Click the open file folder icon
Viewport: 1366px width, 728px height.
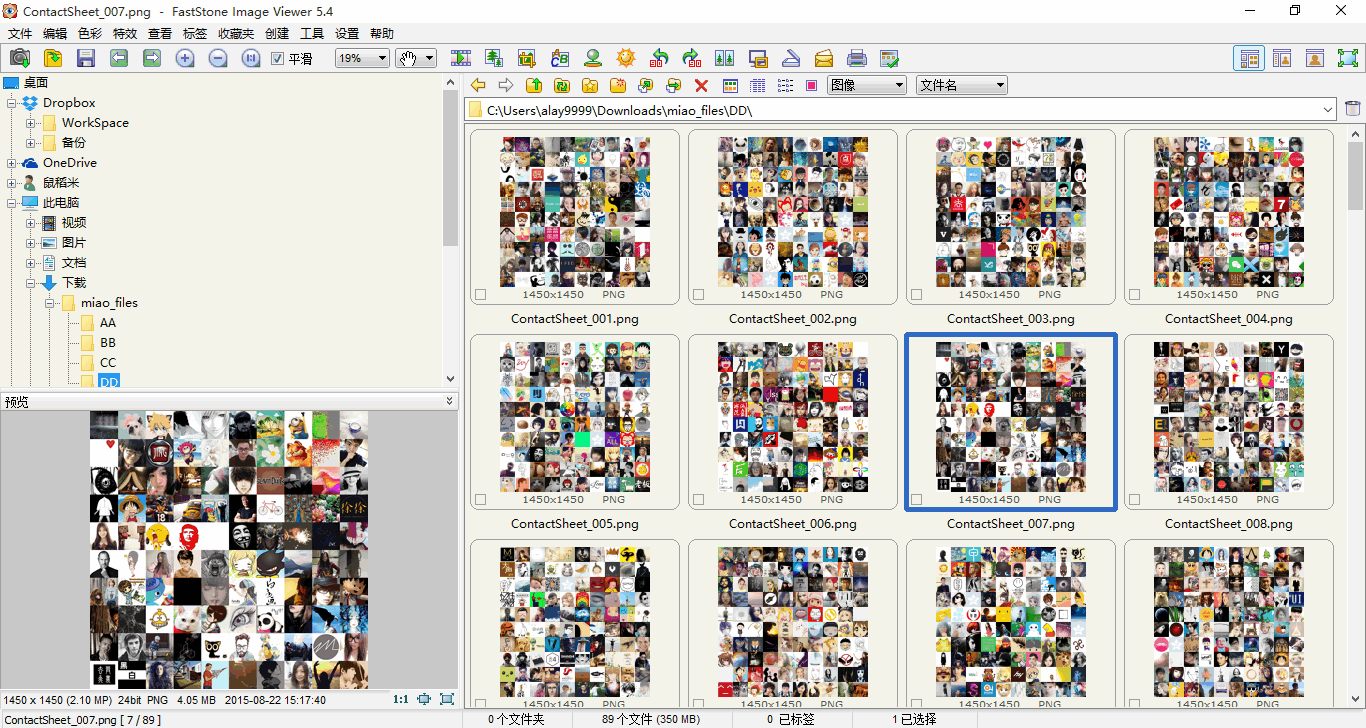point(53,58)
